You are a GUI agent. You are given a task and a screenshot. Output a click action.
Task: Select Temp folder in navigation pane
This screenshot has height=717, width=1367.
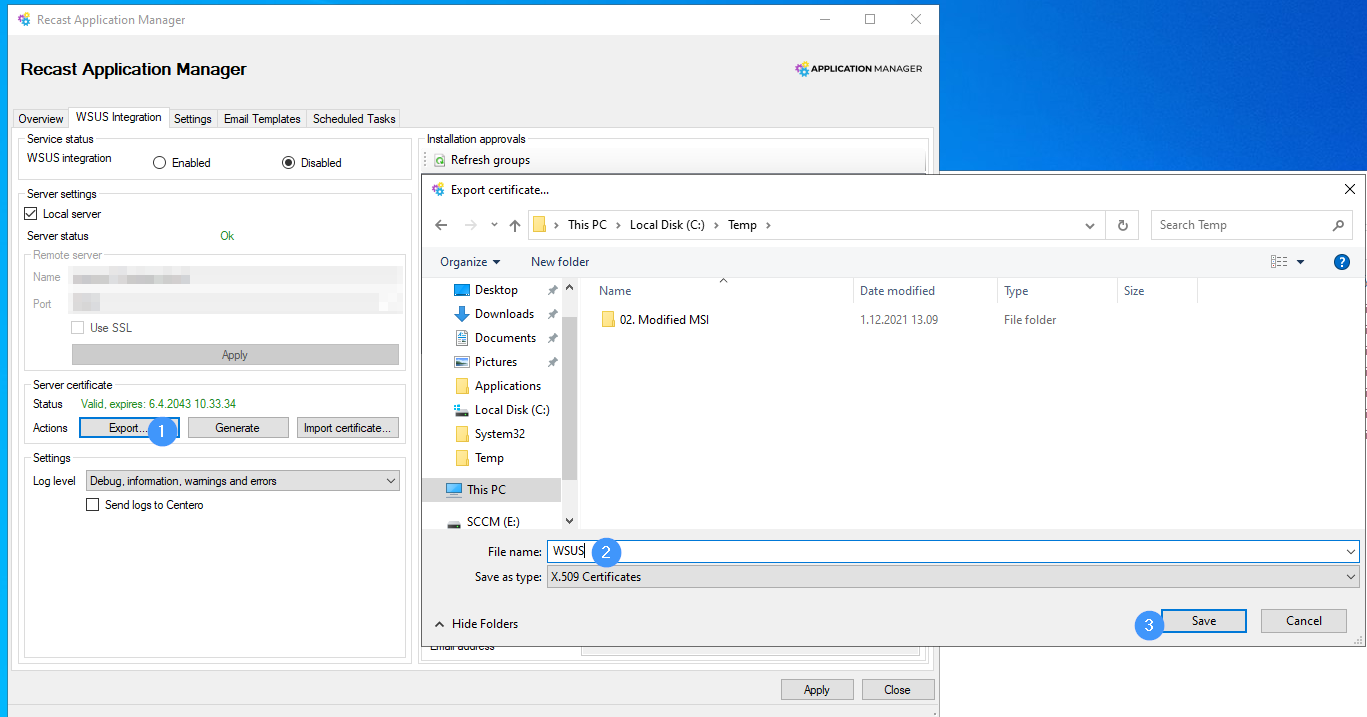click(489, 458)
